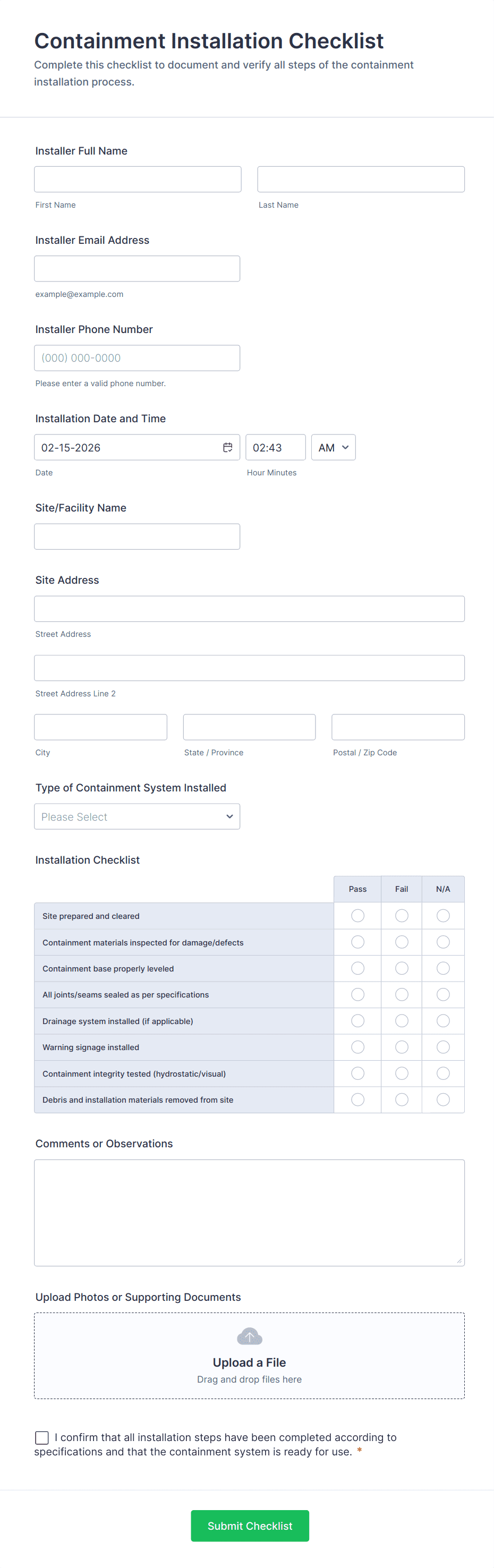Image resolution: width=494 pixels, height=1568 pixels.
Task: Click the Last Name text box
Action: 361,179
